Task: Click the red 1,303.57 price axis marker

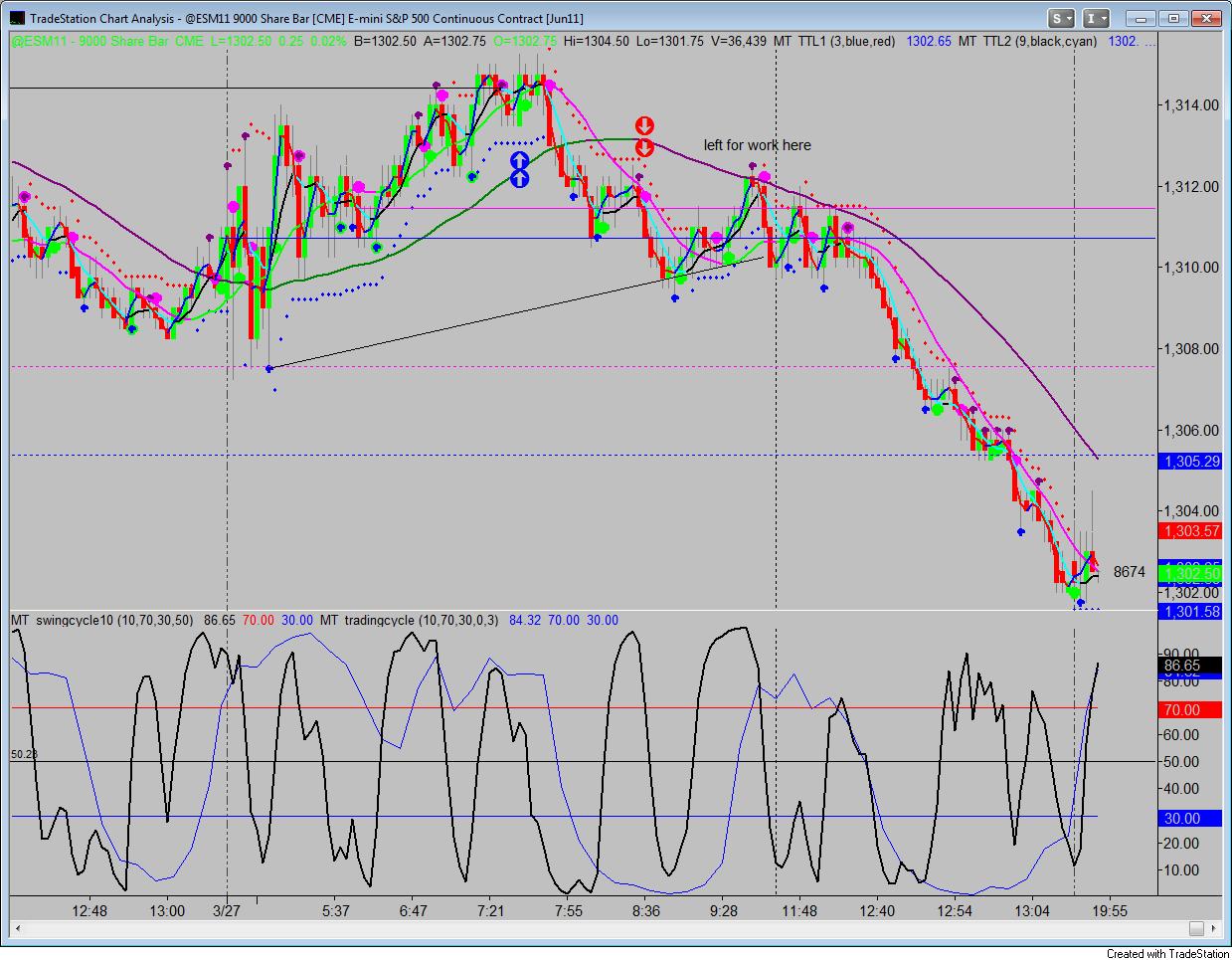Action: (1190, 531)
